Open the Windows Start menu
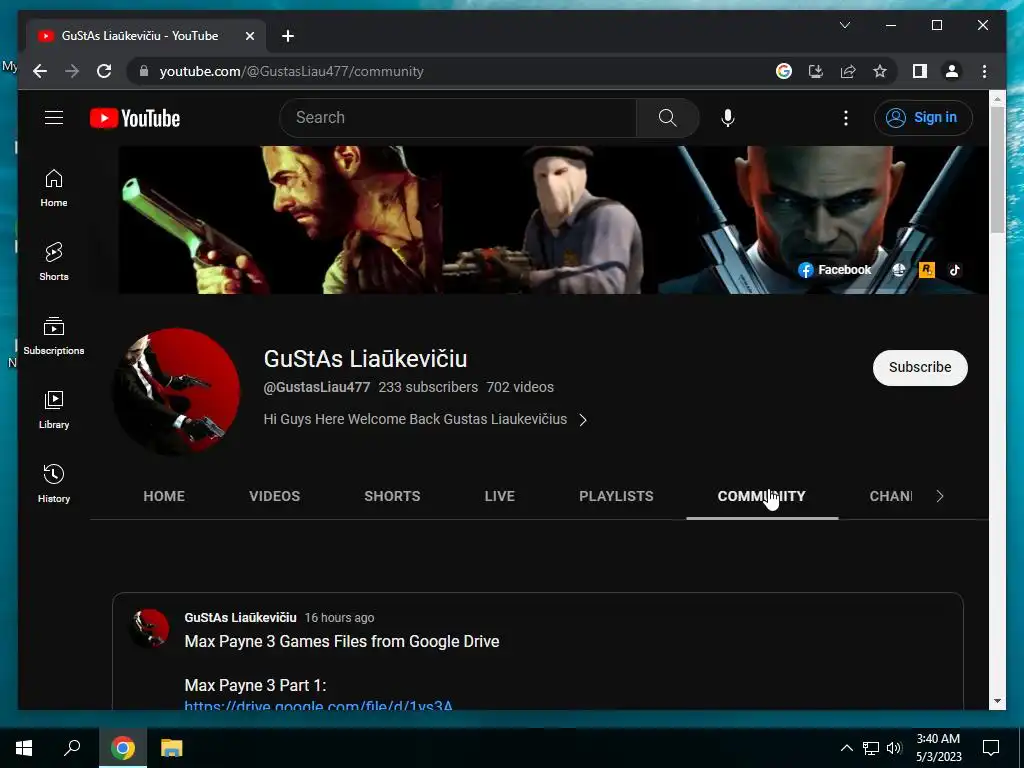The width and height of the screenshot is (1024, 768). [24, 748]
